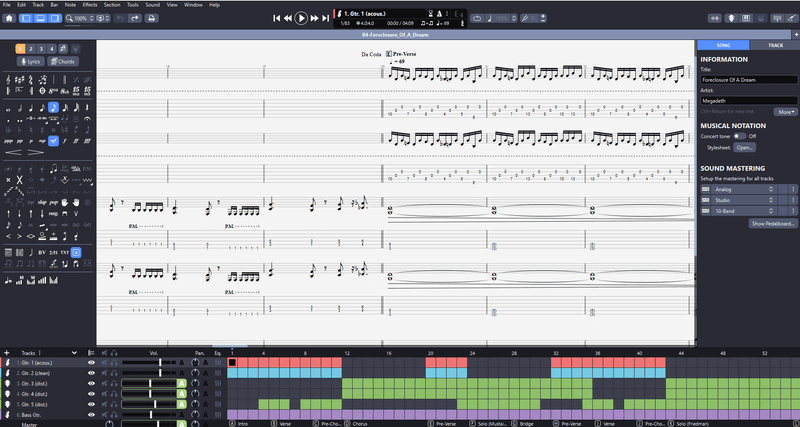Add a new track with plus icon
Image resolution: width=800 pixels, height=427 pixels.
click(6, 353)
